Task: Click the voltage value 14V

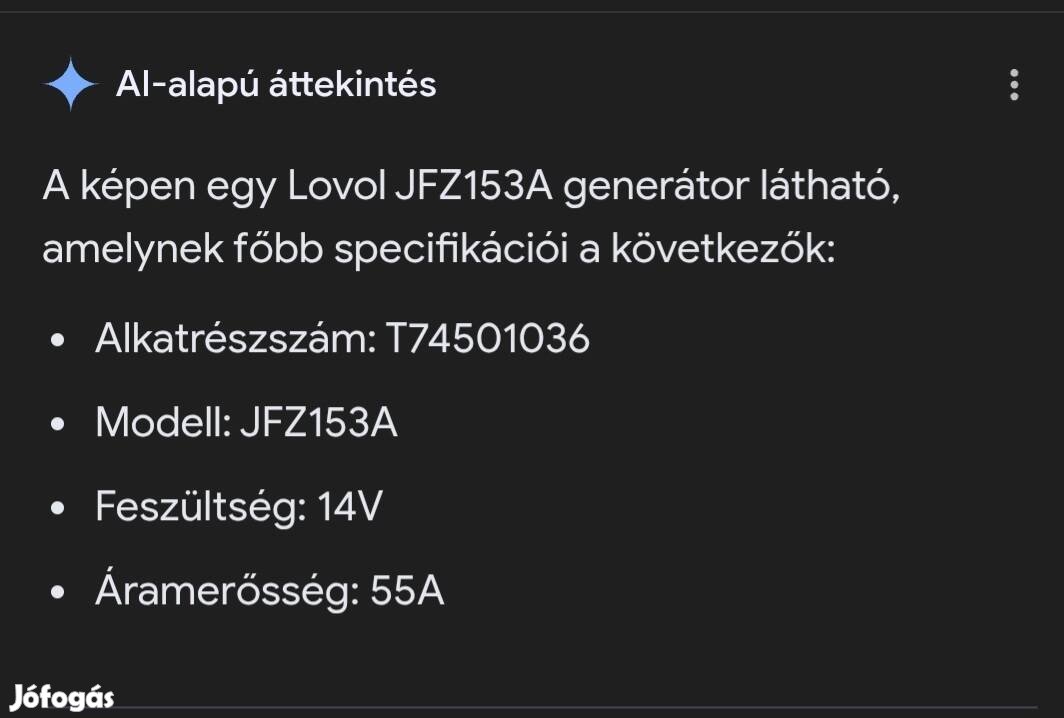Action: coord(349,508)
